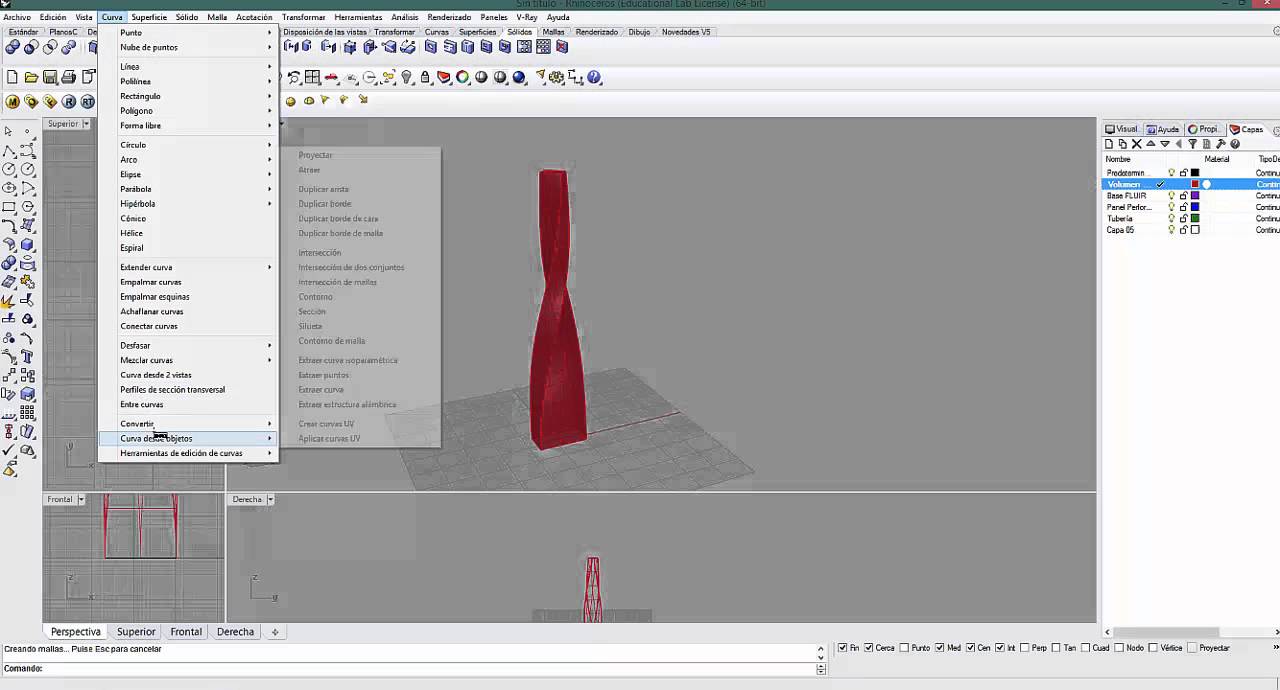The width and height of the screenshot is (1280, 690).
Task: Click the round RT button icon
Action: tap(87, 102)
